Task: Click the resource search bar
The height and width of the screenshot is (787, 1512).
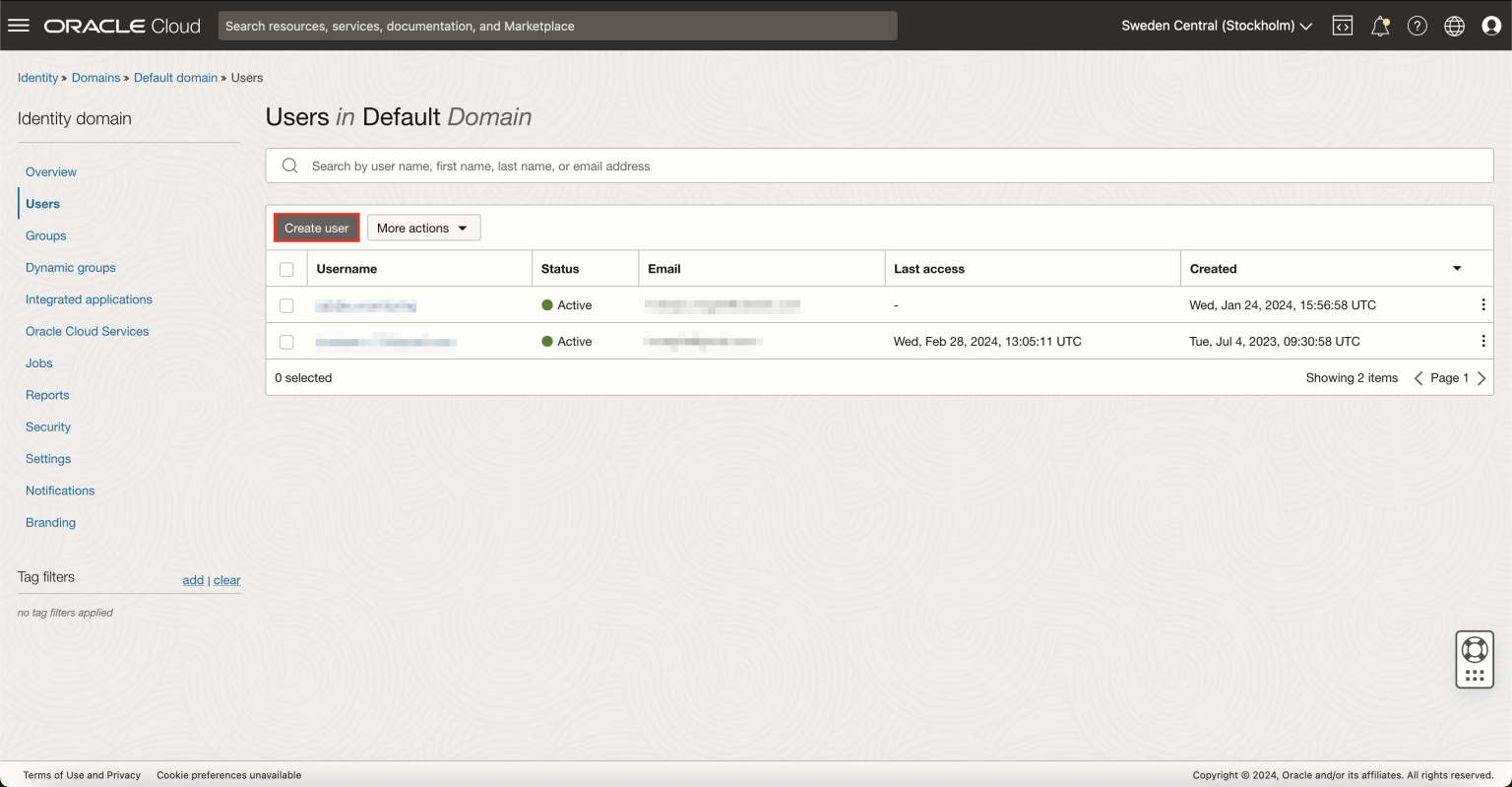Action: click(x=557, y=26)
